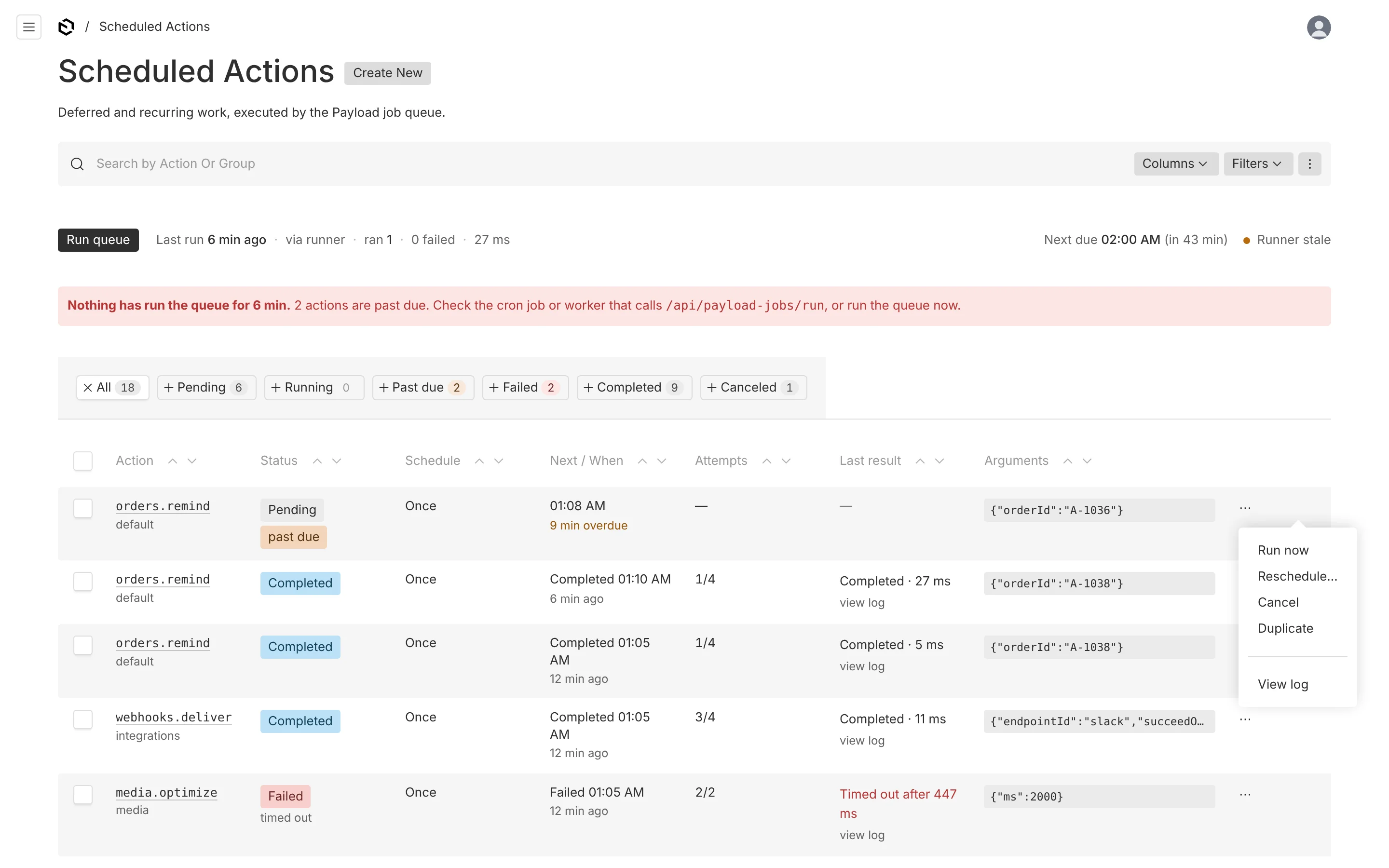Sort Last result column ascending
Viewport: 1389px width, 868px height.
click(x=920, y=461)
